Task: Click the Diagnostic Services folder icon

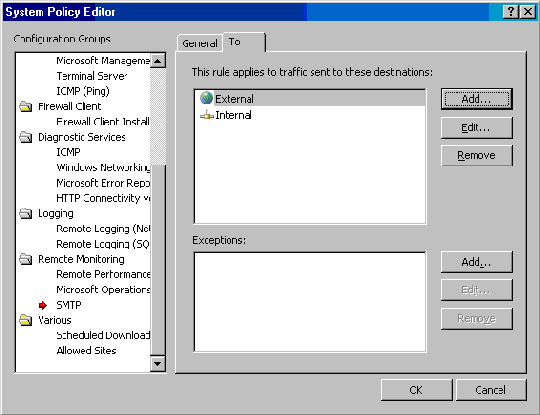Action: [x=26, y=137]
